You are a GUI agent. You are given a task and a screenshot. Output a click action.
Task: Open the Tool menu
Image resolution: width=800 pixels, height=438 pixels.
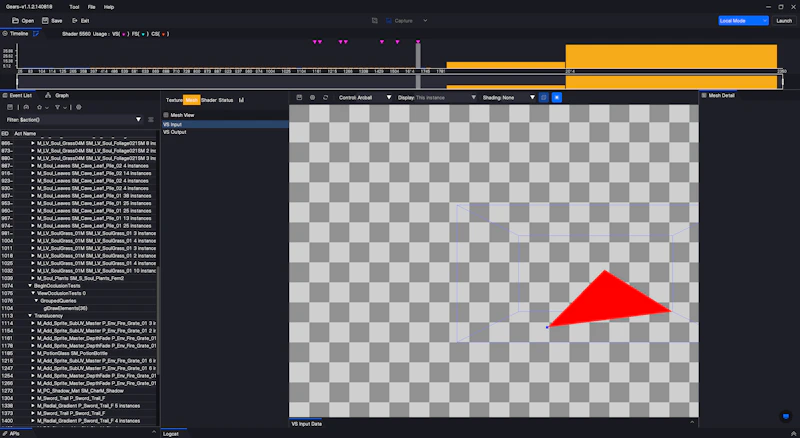tap(74, 7)
